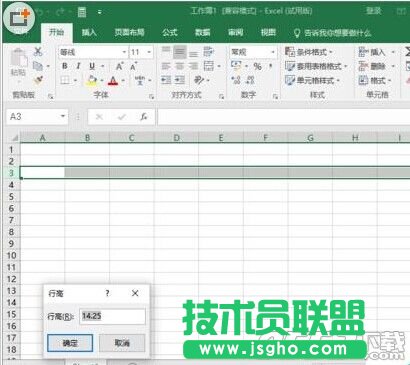The image size is (410, 365).
Task: Apply the yellow fill color bucket
Action: tap(92, 80)
